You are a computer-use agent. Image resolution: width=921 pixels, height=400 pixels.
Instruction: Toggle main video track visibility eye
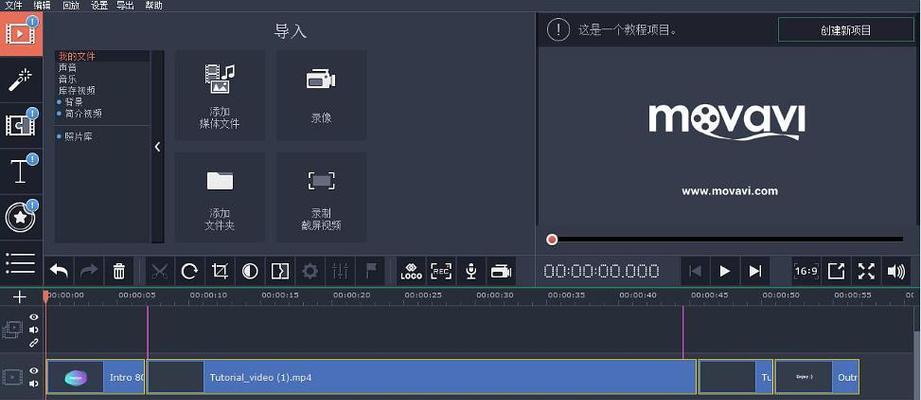click(x=33, y=371)
